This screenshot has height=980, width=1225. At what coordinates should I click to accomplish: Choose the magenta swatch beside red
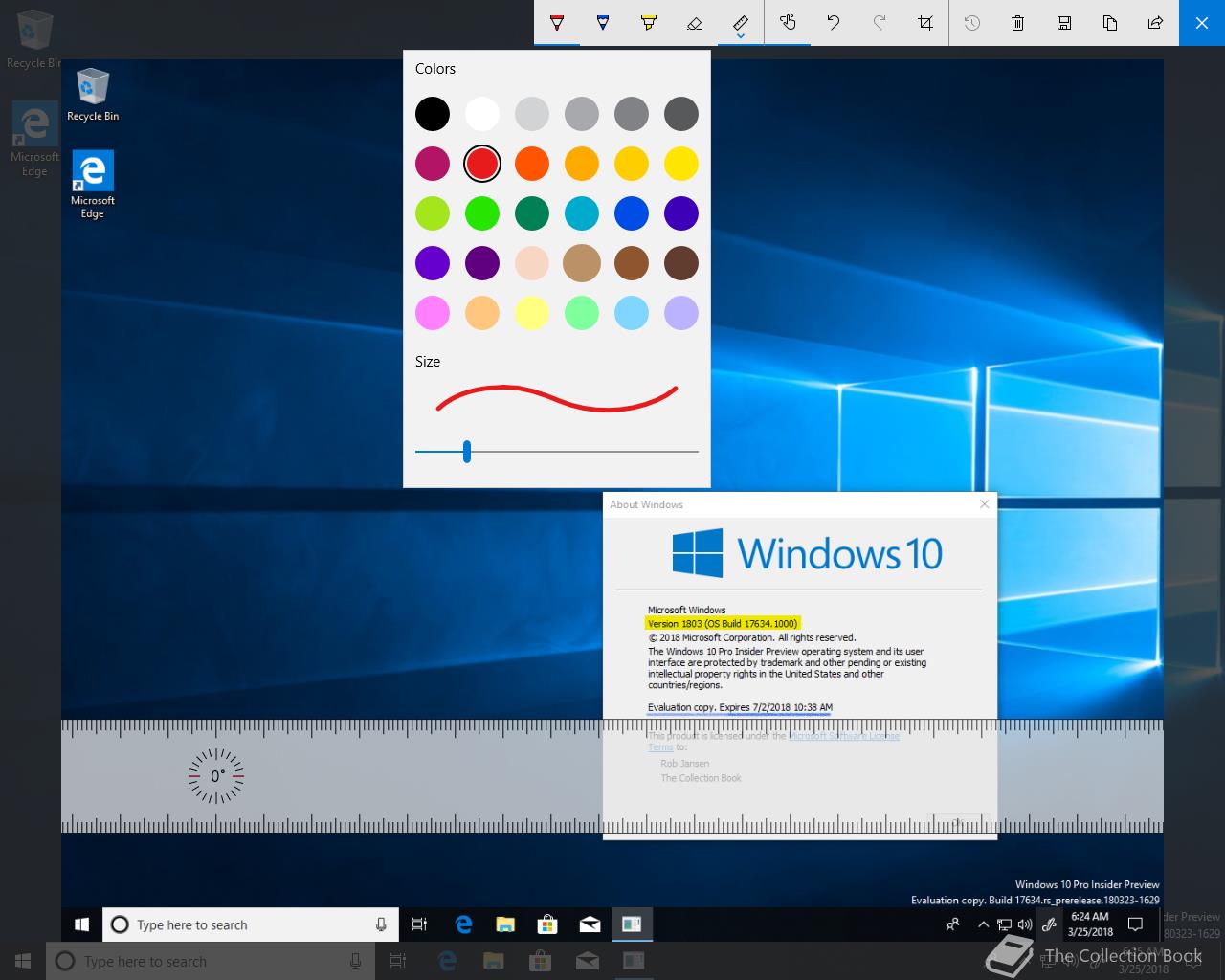coord(433,164)
